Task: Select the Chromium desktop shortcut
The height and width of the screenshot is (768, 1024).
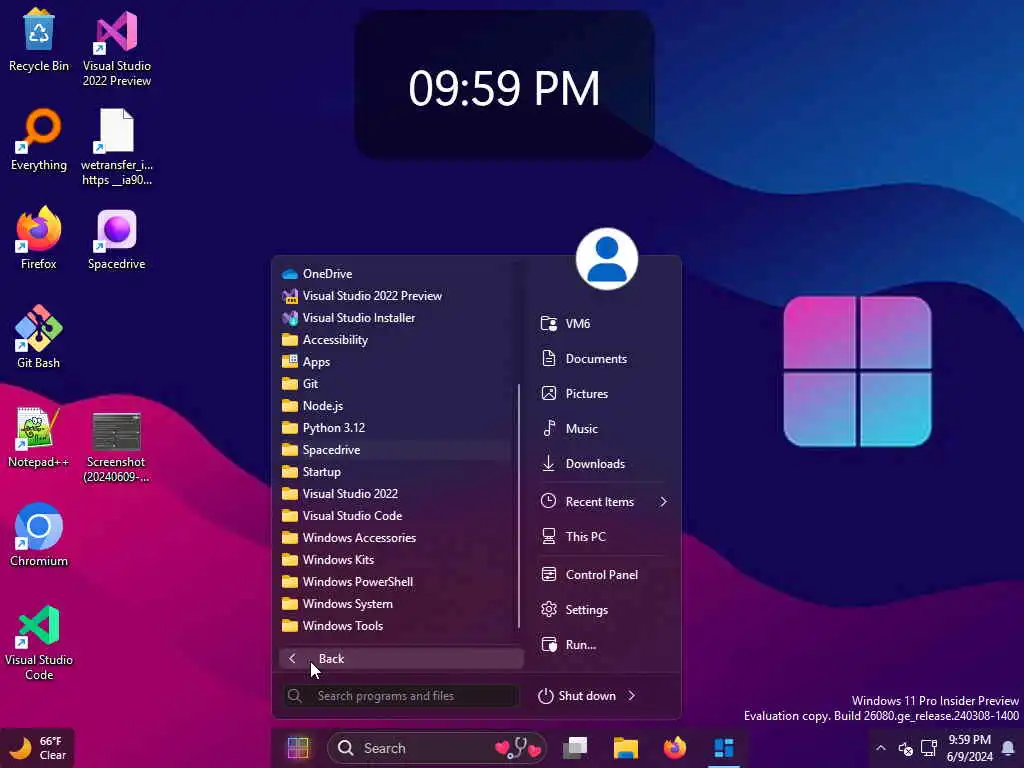Action: tap(39, 536)
